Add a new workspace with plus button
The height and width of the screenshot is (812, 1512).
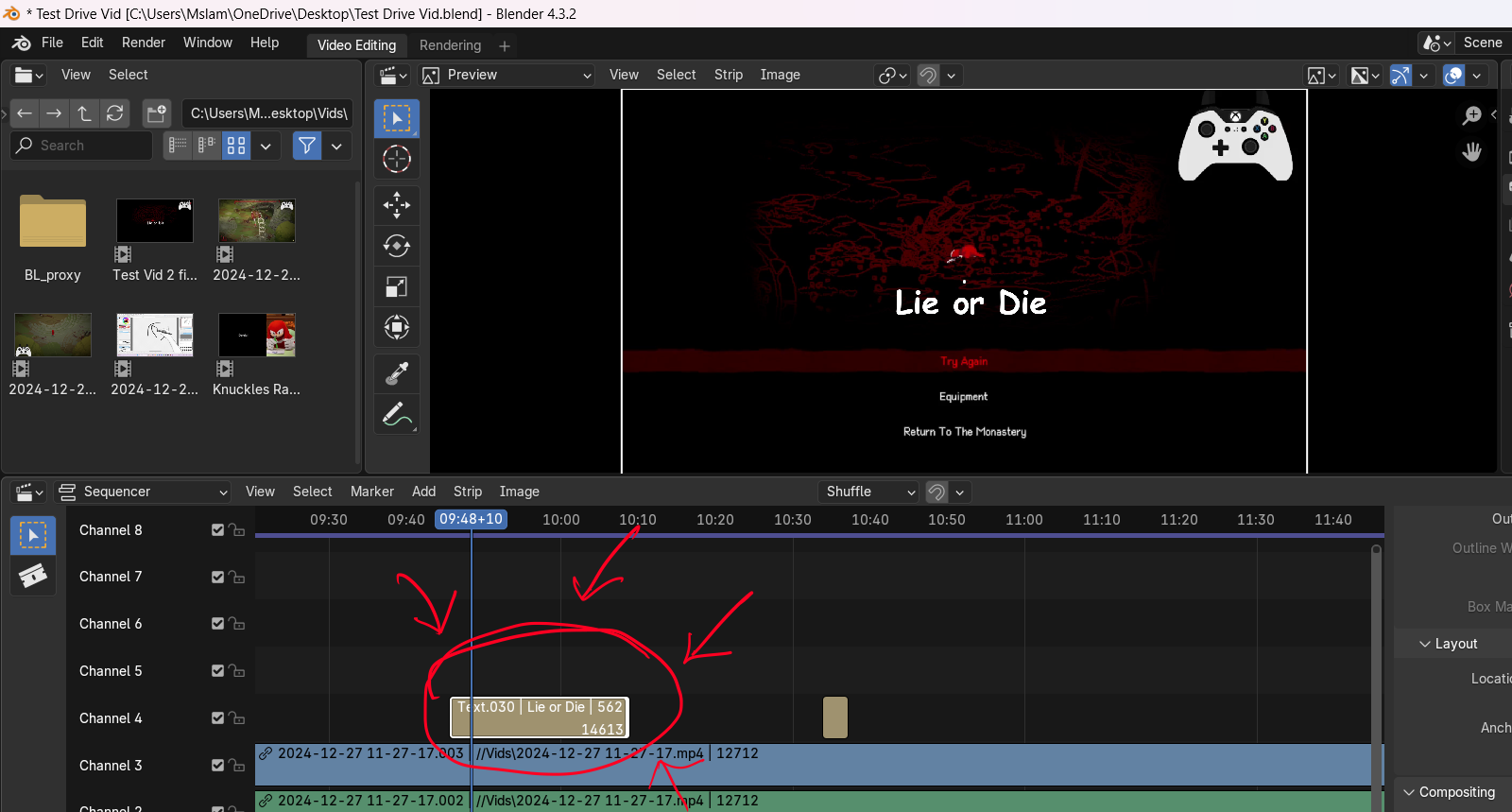click(x=505, y=45)
